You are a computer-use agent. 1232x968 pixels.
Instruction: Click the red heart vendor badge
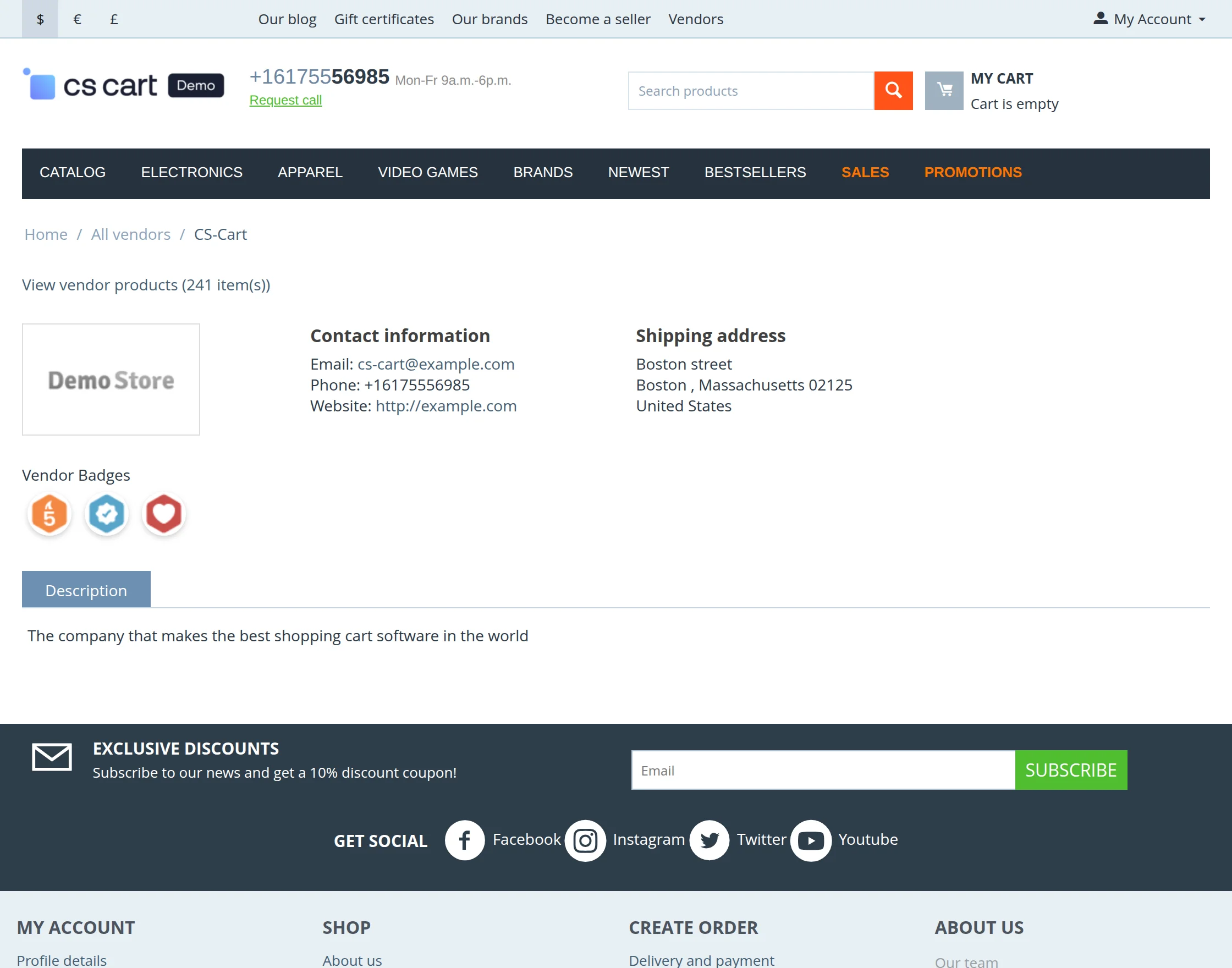click(x=164, y=514)
